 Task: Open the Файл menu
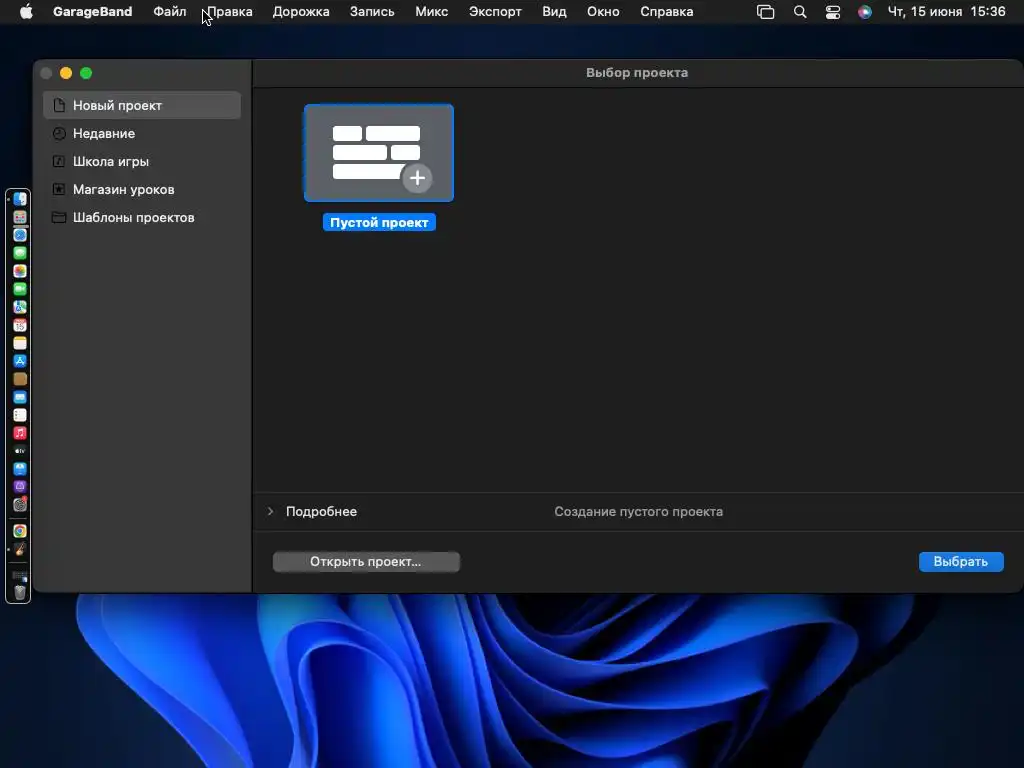tap(170, 12)
